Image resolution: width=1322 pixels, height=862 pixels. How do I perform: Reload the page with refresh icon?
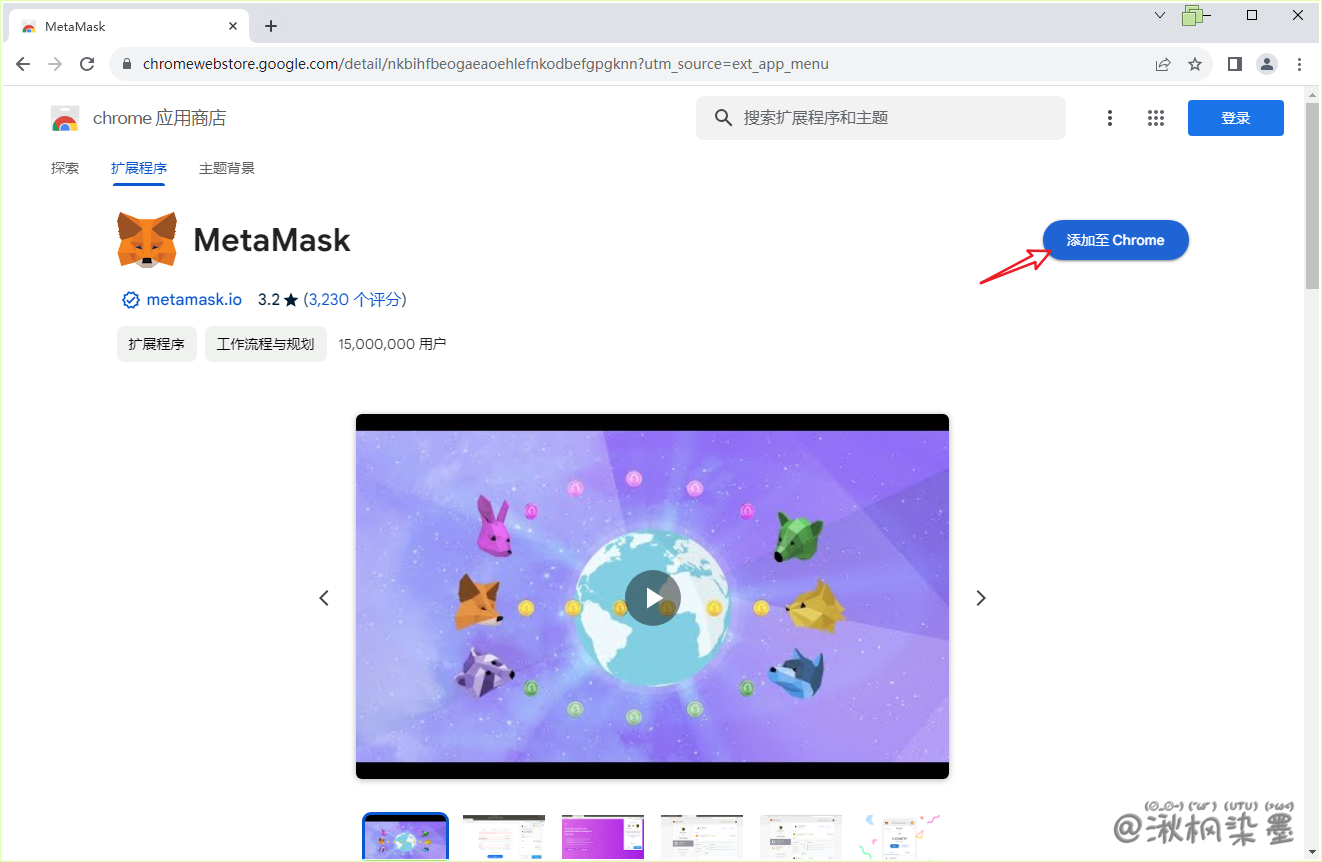click(x=87, y=64)
